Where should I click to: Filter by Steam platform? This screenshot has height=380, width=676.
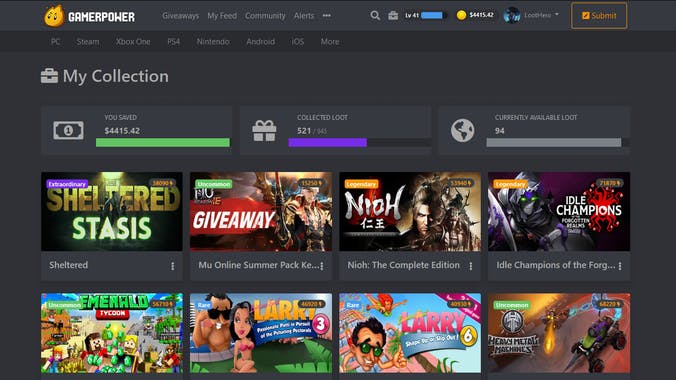click(88, 41)
